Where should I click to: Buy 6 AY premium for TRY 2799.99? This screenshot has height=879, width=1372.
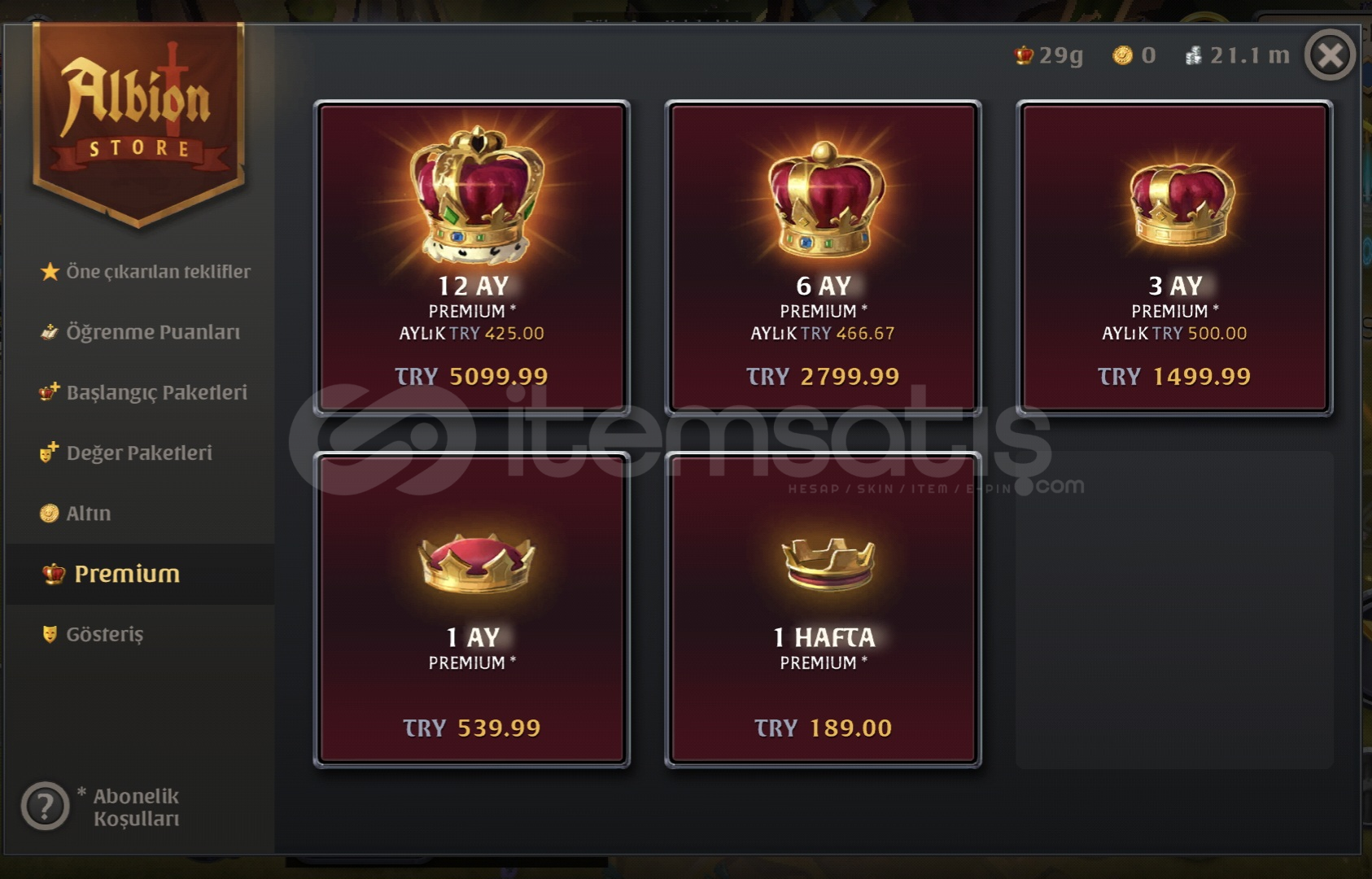pyautogui.click(x=823, y=258)
